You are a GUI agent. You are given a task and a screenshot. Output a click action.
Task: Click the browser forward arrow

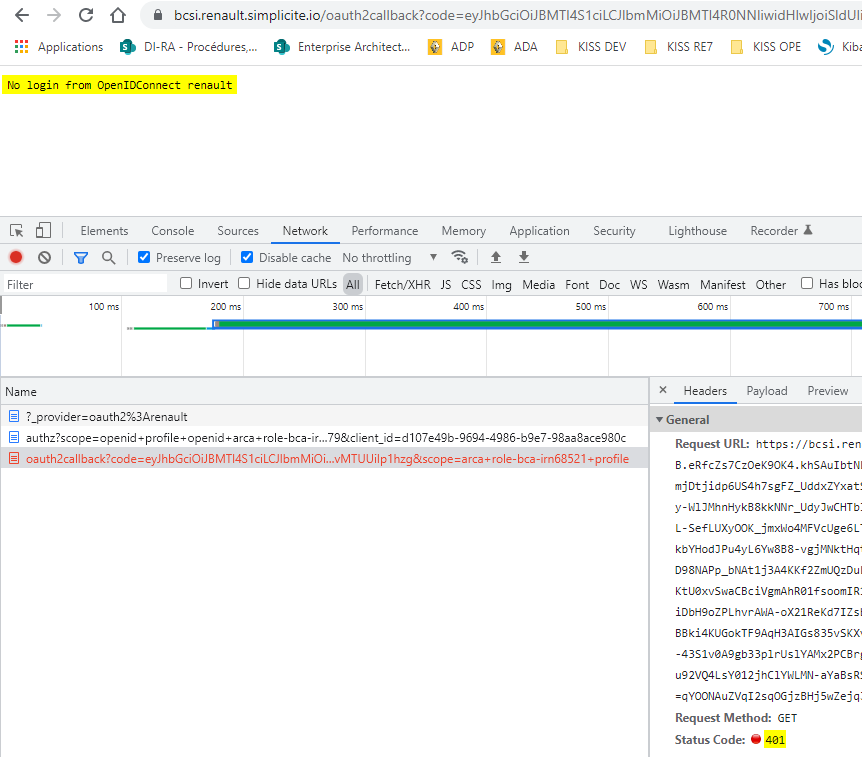(54, 15)
